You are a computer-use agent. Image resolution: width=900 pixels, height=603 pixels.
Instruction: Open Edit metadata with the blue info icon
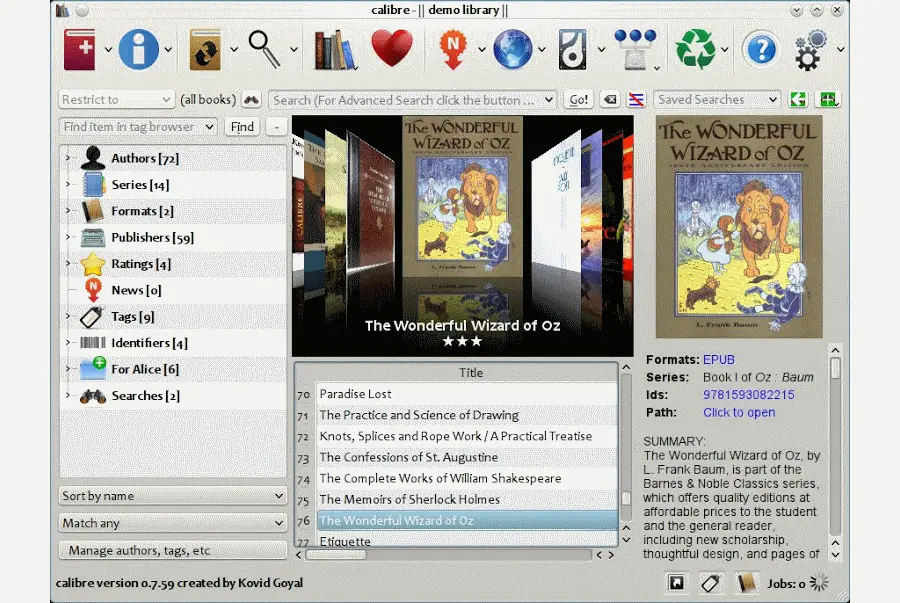coord(138,49)
